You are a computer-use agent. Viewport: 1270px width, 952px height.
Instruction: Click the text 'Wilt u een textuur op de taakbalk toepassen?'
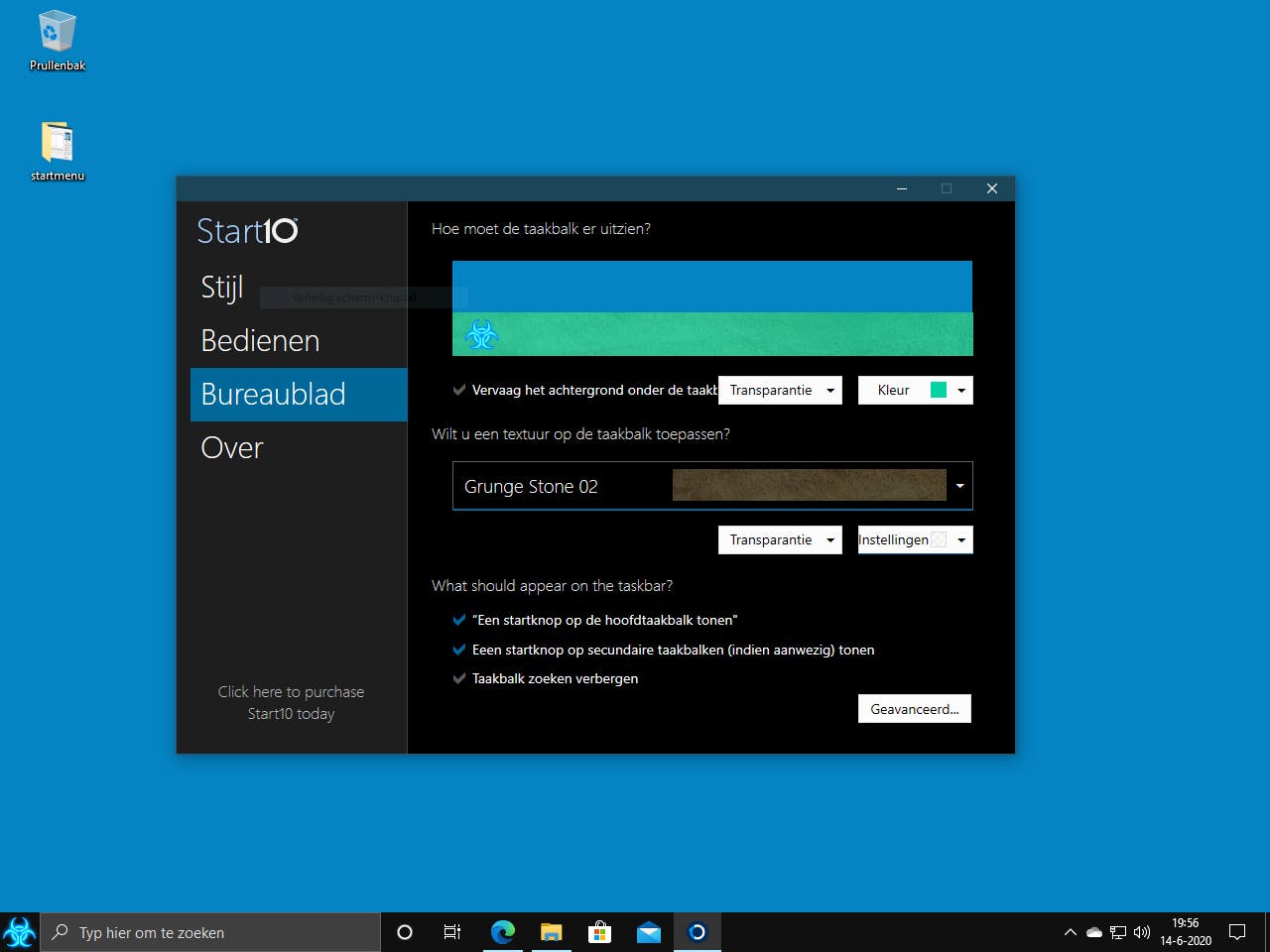click(x=580, y=433)
